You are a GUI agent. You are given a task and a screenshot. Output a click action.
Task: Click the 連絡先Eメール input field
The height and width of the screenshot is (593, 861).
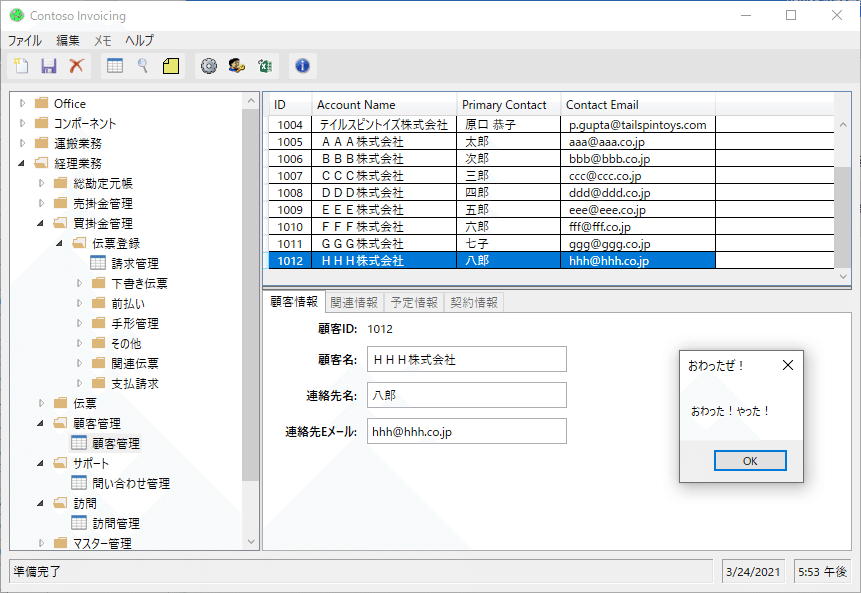(467, 432)
